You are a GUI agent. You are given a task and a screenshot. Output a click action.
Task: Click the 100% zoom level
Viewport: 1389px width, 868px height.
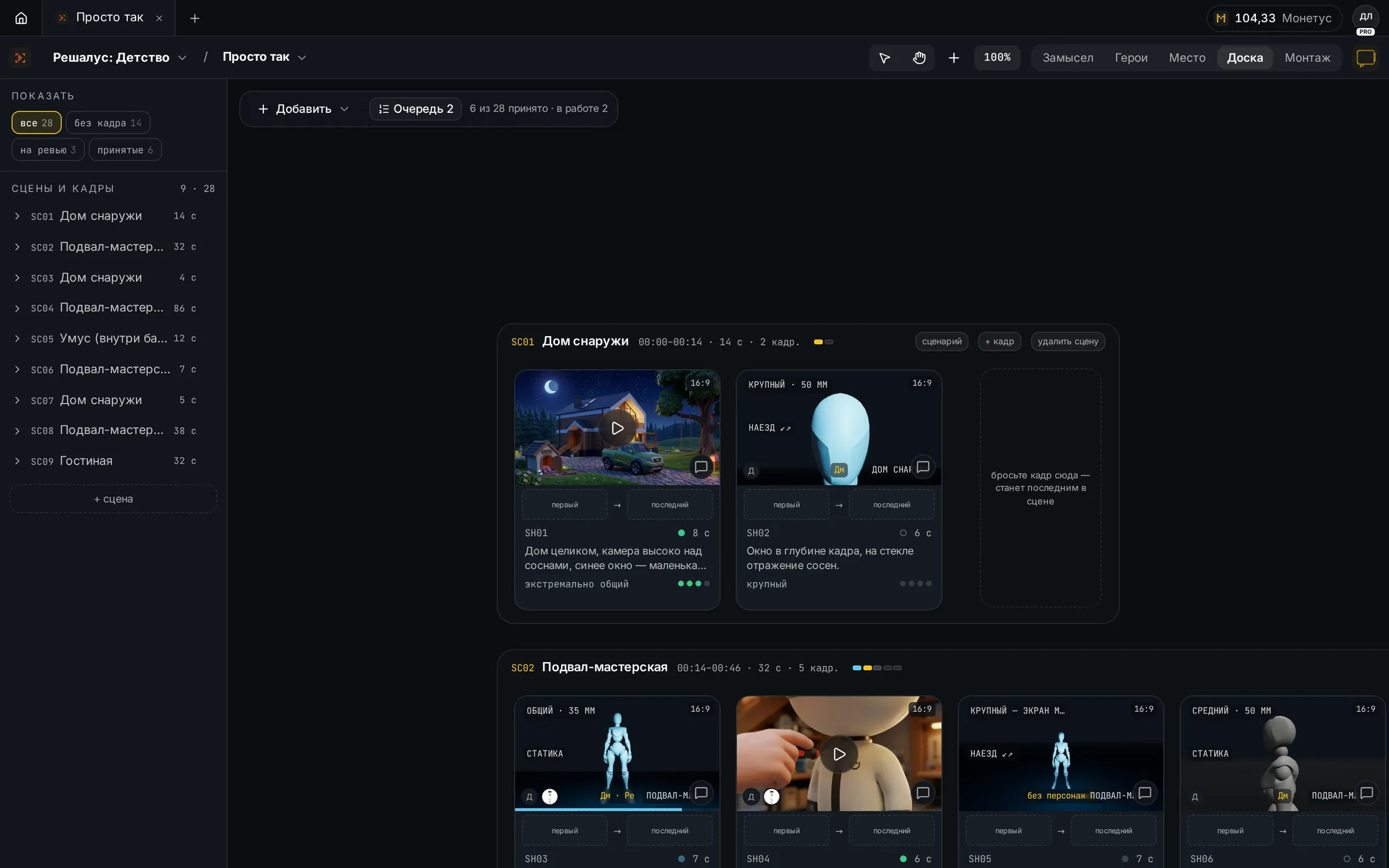click(x=997, y=58)
